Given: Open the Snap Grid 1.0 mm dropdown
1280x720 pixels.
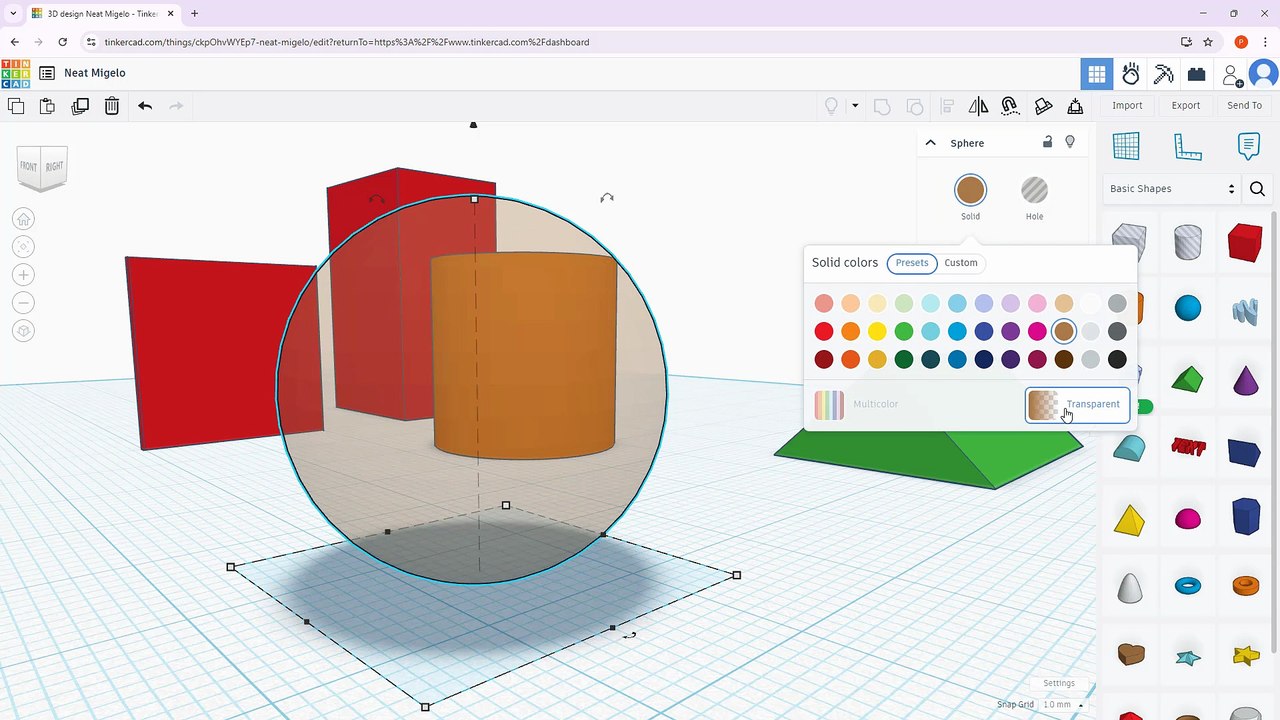Looking at the screenshot, I should [1064, 705].
